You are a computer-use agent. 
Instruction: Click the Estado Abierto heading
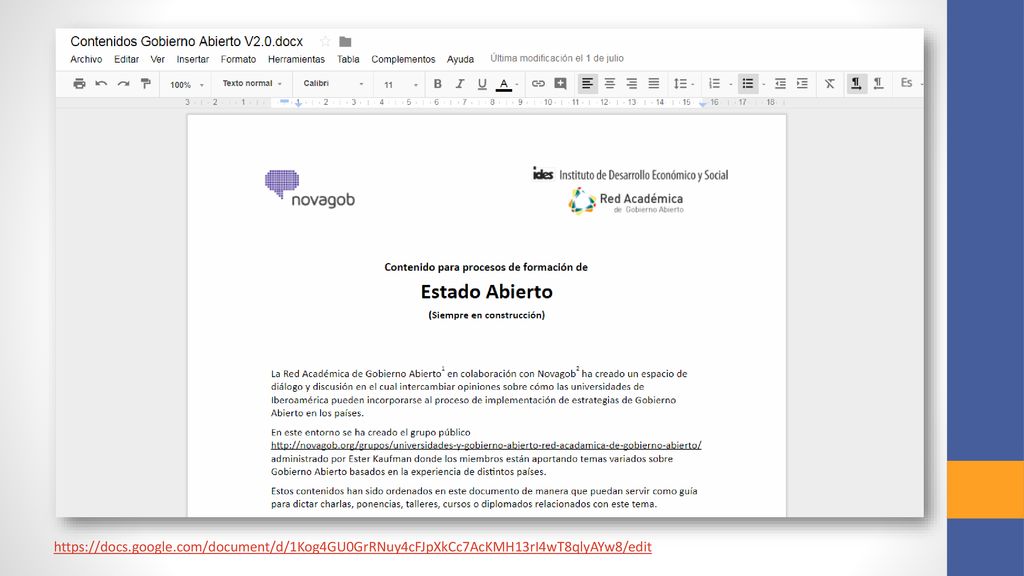tap(487, 291)
